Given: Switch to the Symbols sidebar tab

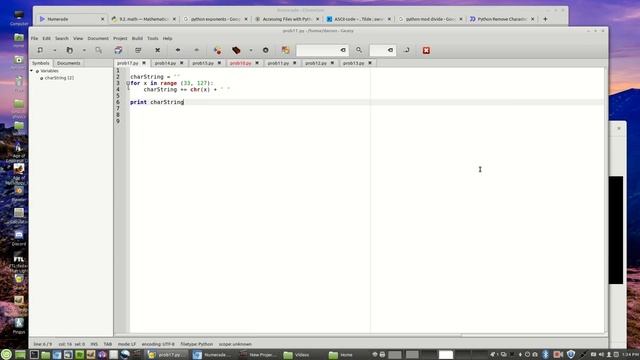Looking at the screenshot, I should point(41,63).
